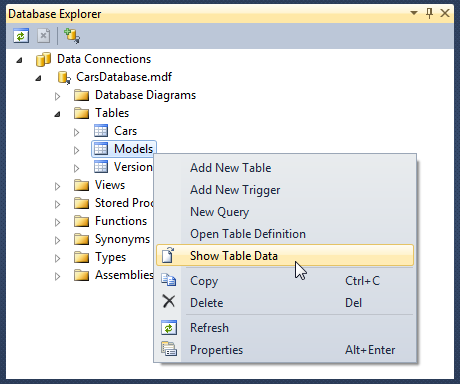This screenshot has width=460, height=384.
Task: Click the Refresh toolbar icon
Action: 21,36
